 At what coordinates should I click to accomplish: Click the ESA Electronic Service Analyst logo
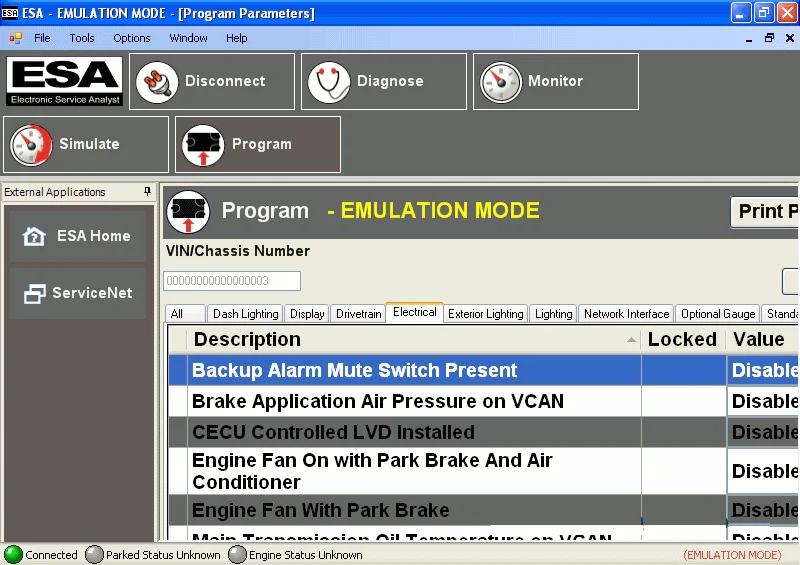(65, 81)
